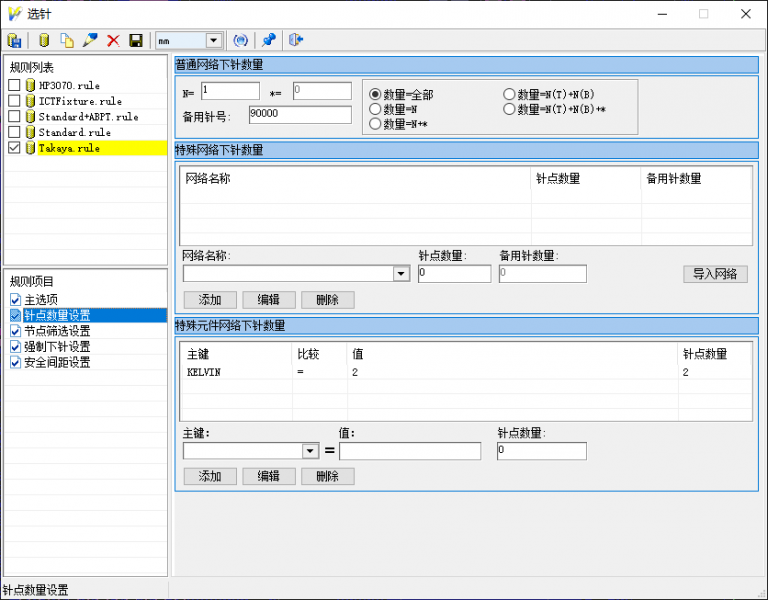The image size is (768, 600).
Task: Open the 主选项 rule item
Action: coord(41,300)
